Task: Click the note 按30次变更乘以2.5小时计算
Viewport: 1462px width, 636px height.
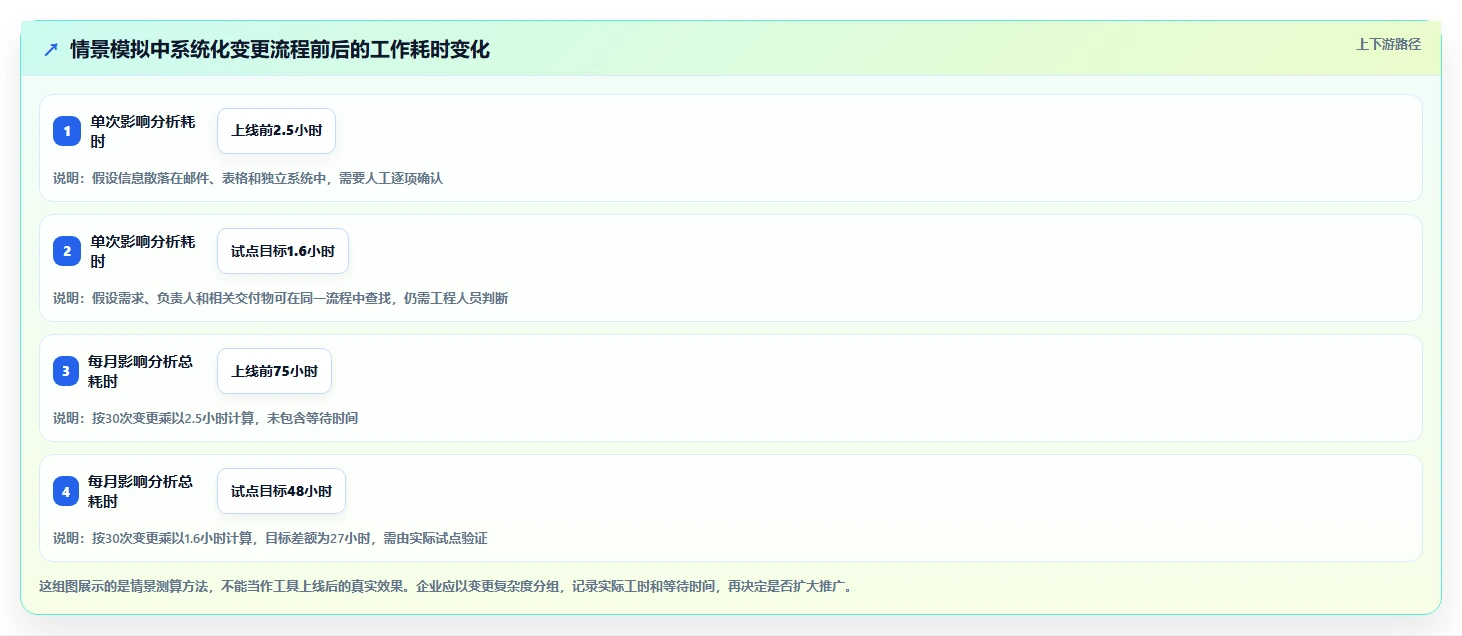Action: tap(205, 418)
